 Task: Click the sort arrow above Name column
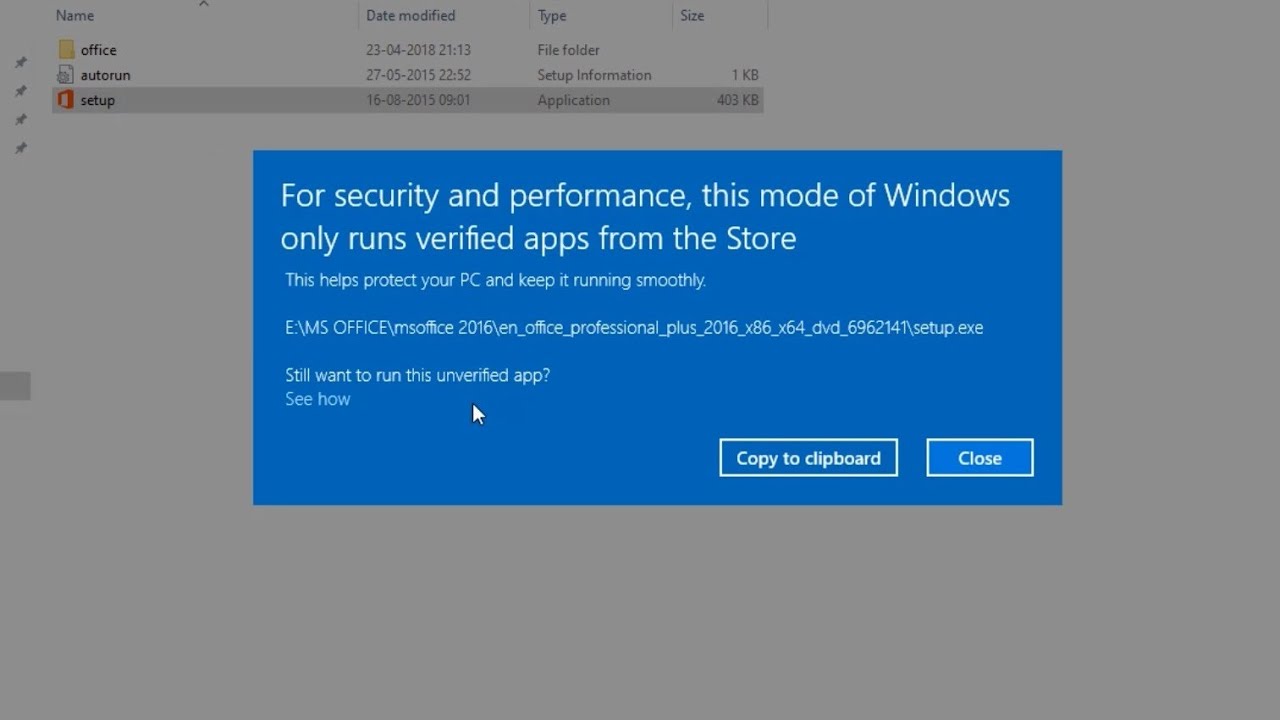204,4
